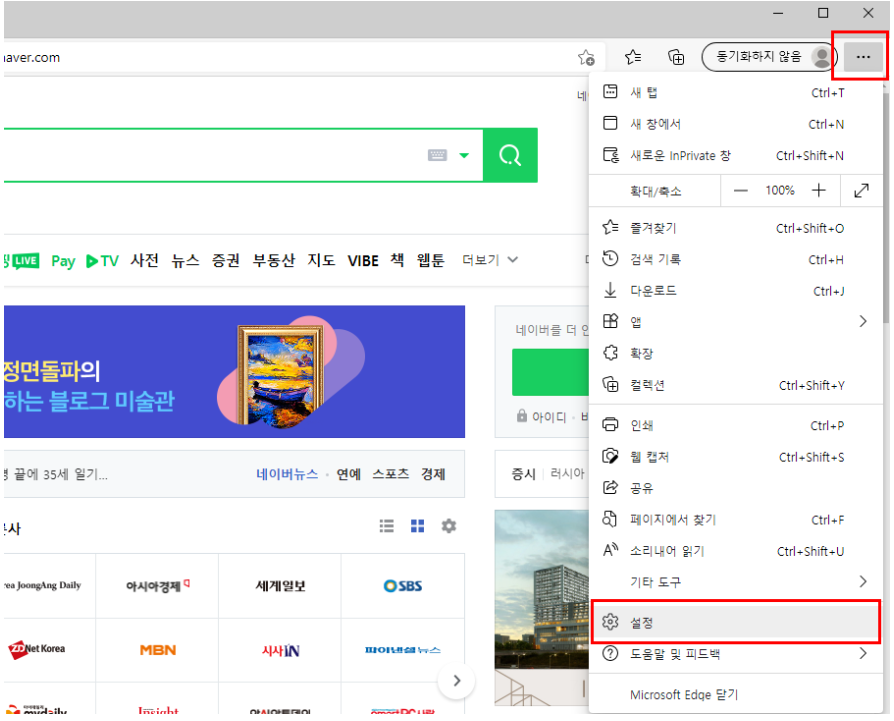The height and width of the screenshot is (721, 894).
Task: Expand the search autocomplete dropdown arrow
Action: pos(464,155)
